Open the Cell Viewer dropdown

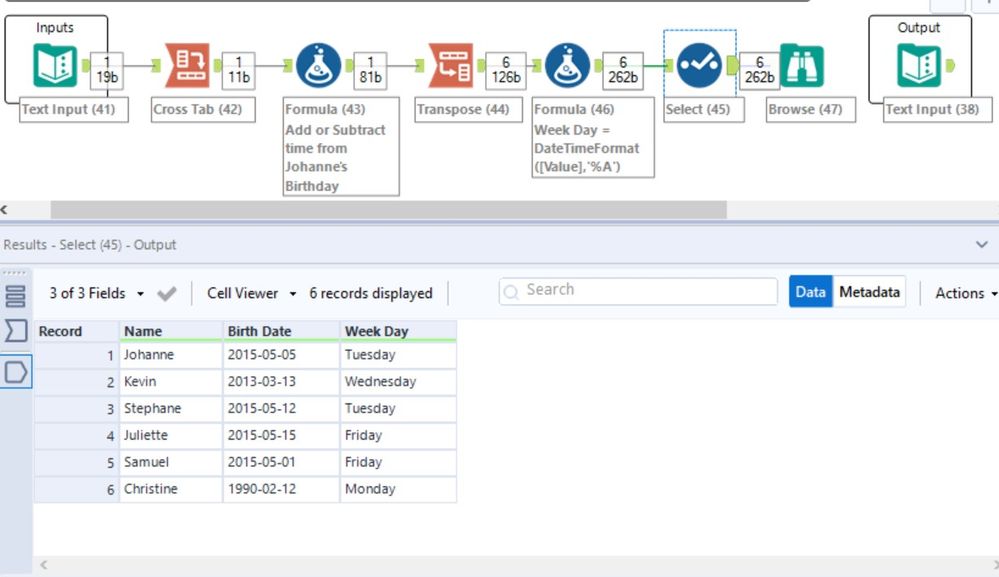pos(252,294)
